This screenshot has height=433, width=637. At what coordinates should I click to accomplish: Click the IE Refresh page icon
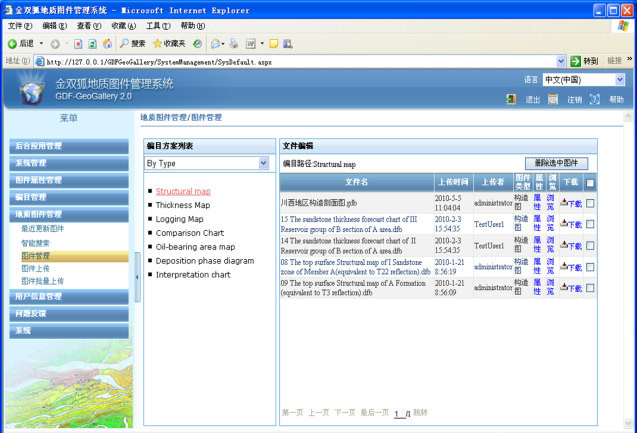92,44
